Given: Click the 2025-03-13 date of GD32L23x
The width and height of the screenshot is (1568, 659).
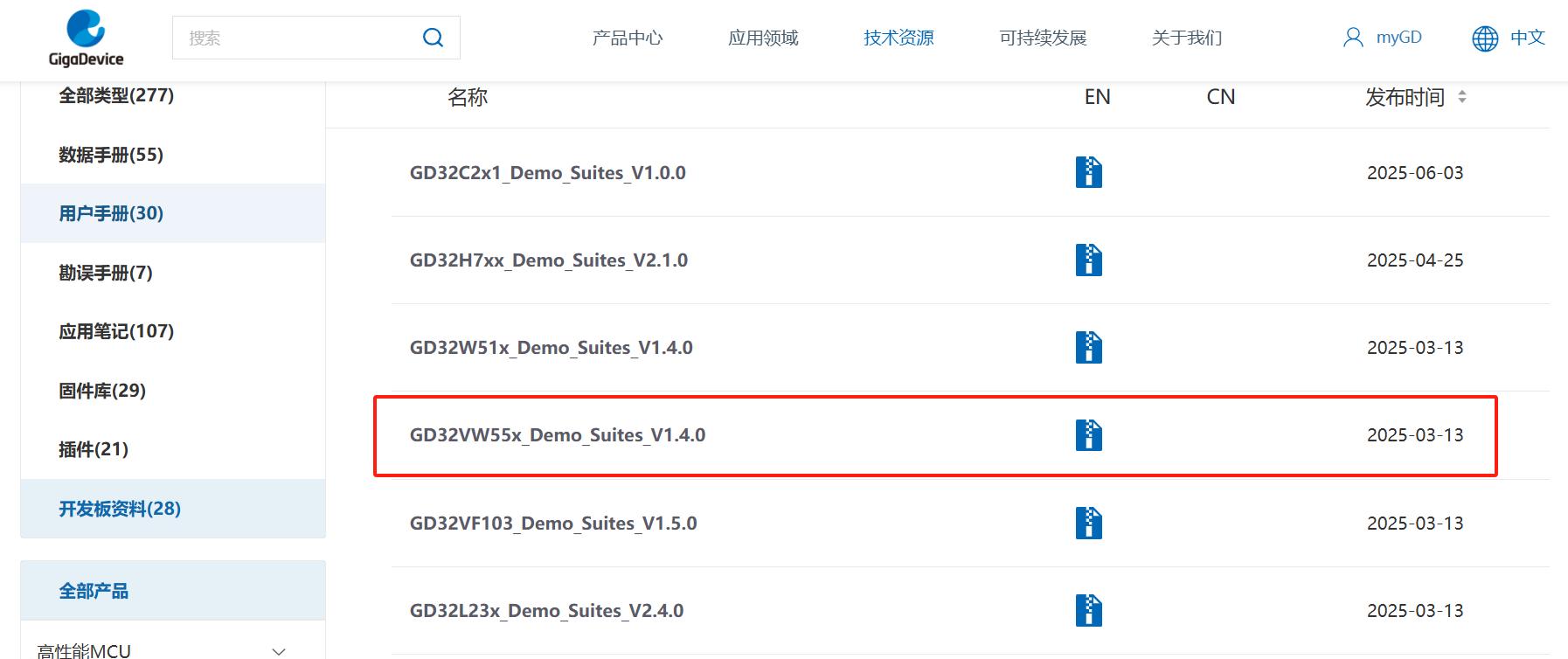Looking at the screenshot, I should [x=1415, y=611].
